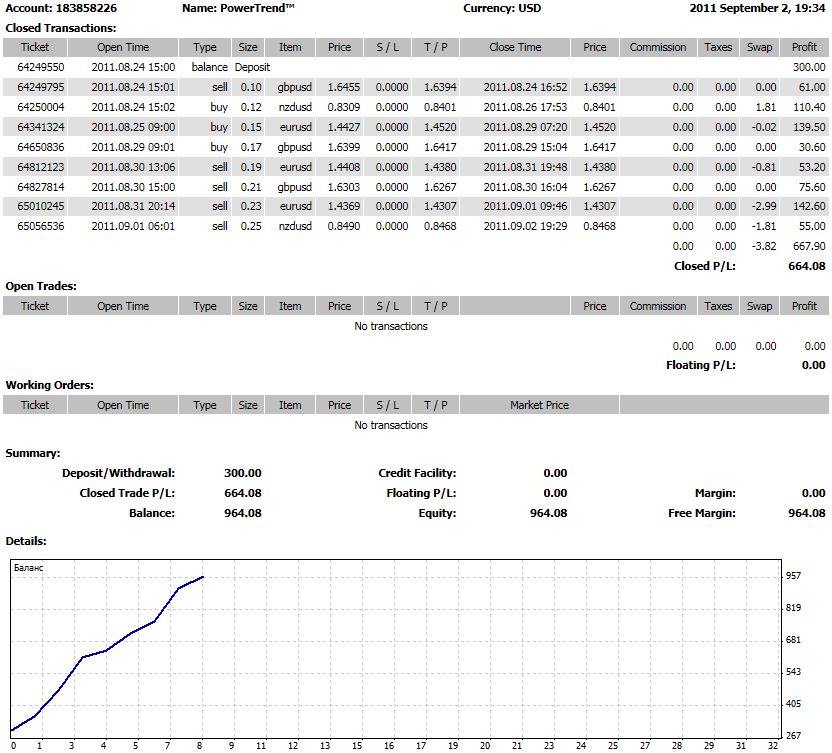This screenshot has height=753, width=832.
Task: Click profit value 110.40
Action: coord(809,107)
